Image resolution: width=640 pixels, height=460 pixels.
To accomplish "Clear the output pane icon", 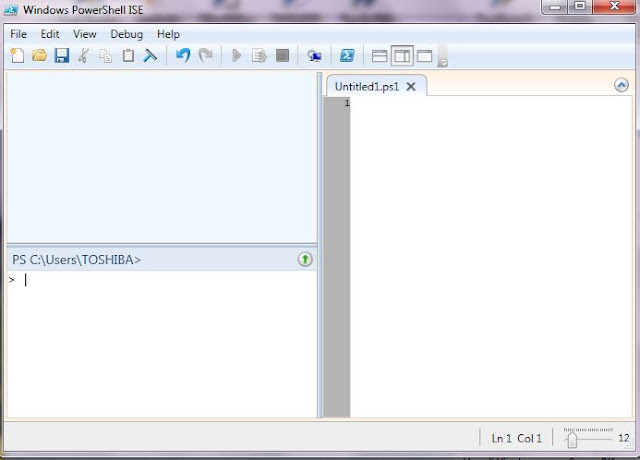I will tap(150, 56).
